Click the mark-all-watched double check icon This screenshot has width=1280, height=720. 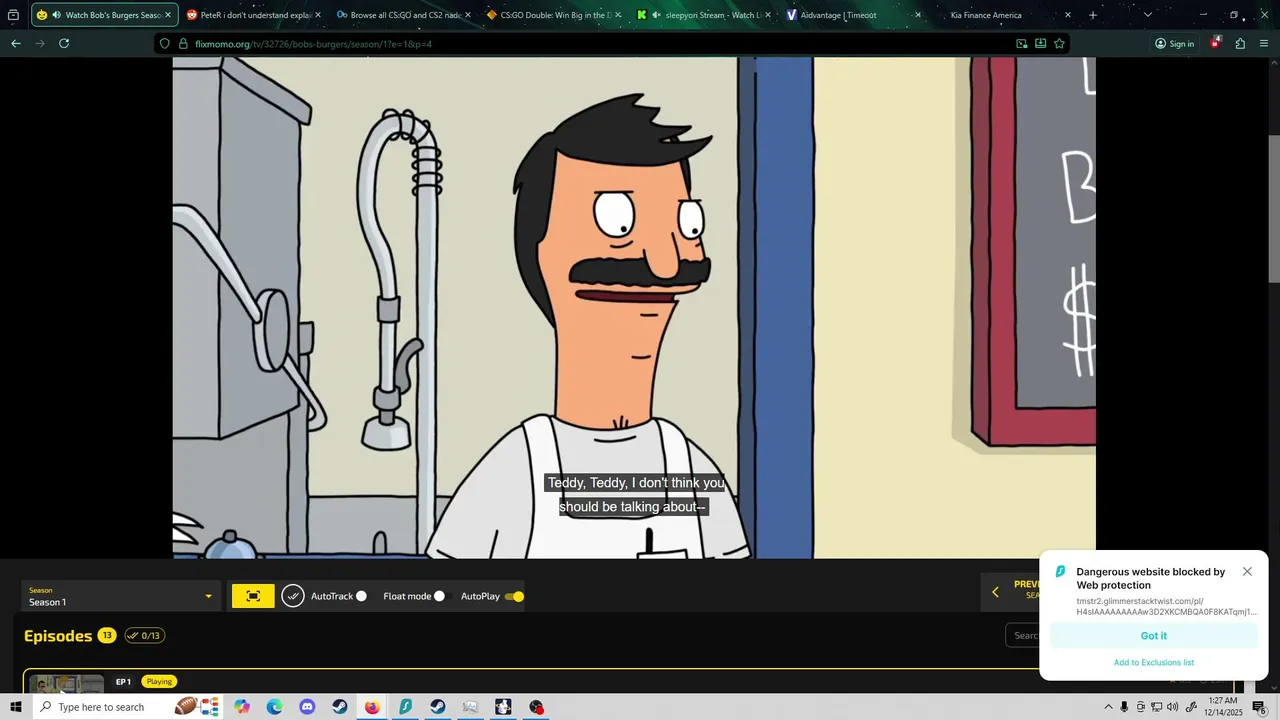coord(292,596)
